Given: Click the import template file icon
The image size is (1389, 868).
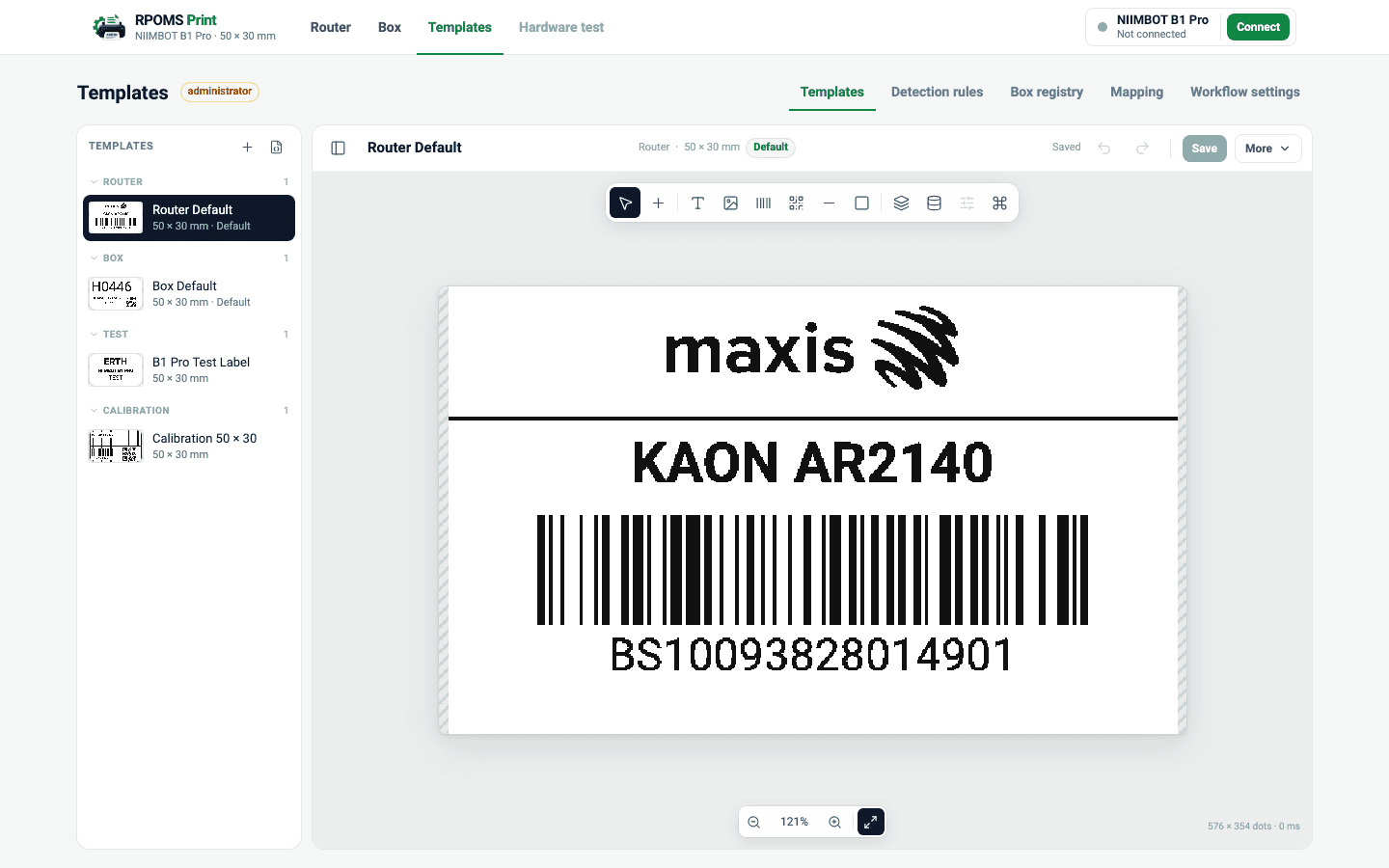Looking at the screenshot, I should (276, 147).
